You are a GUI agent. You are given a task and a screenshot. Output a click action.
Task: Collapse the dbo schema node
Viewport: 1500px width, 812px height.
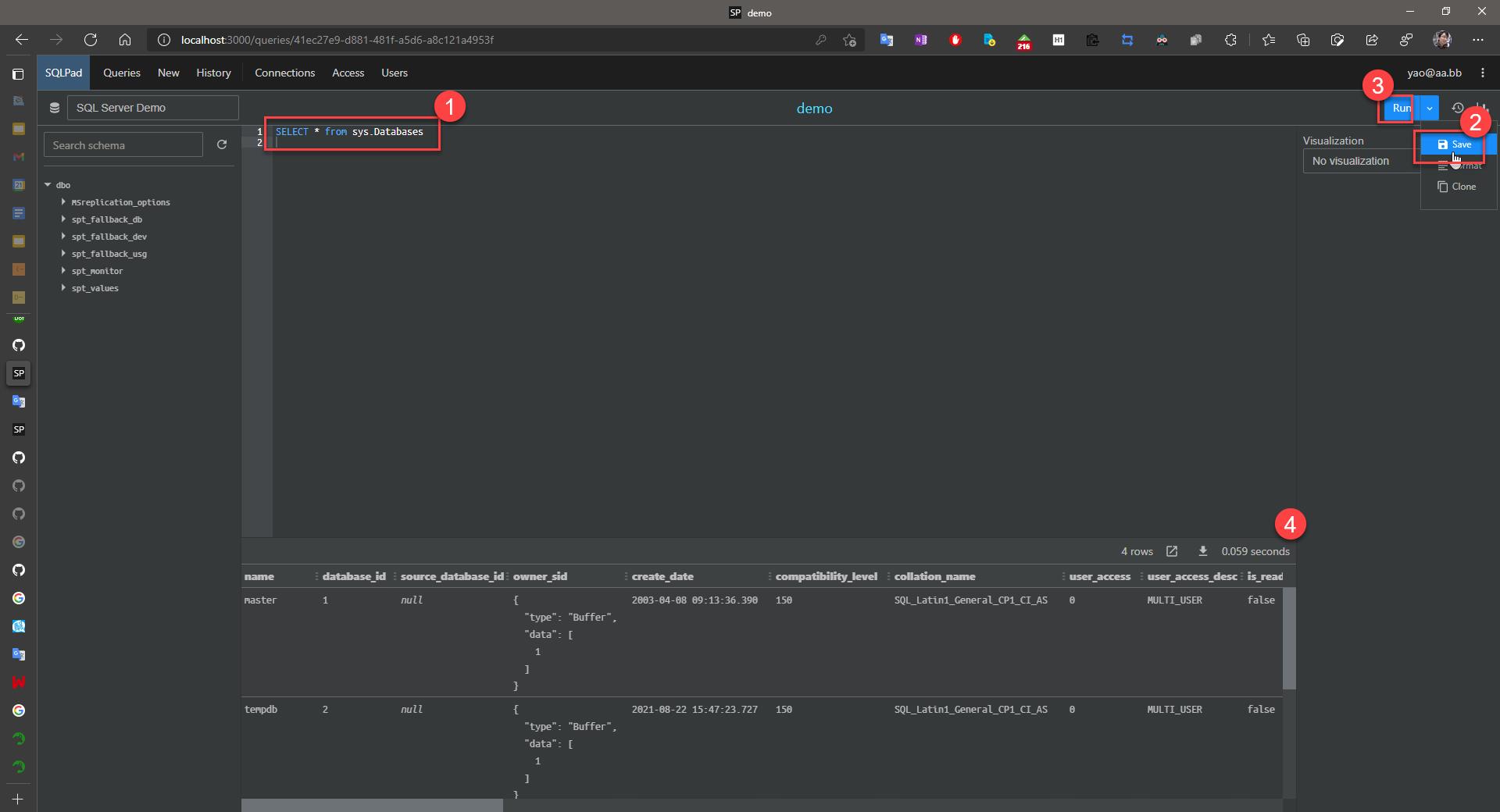[x=48, y=185]
